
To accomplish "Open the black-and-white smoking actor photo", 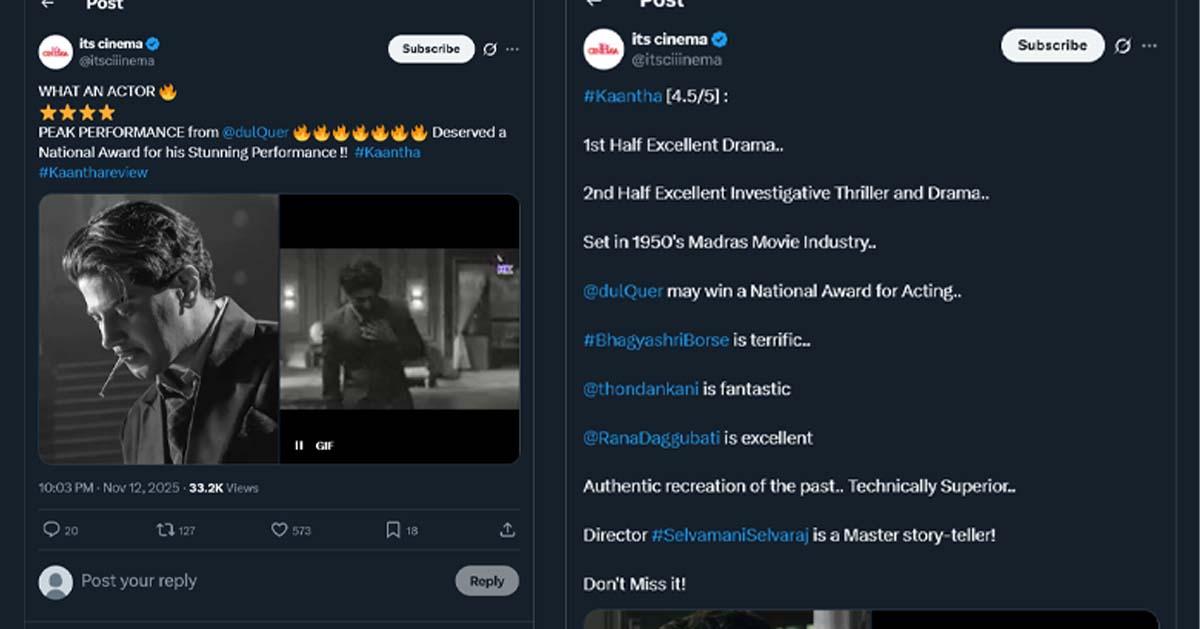I will point(159,329).
